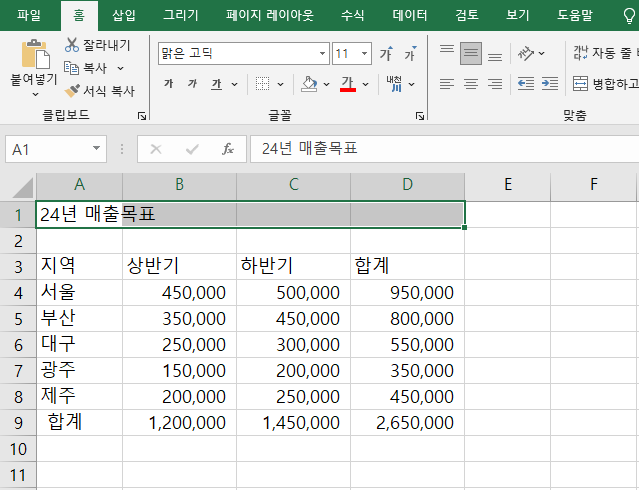Open the borders dropdown arrow
639x490 pixels.
[x=280, y=84]
